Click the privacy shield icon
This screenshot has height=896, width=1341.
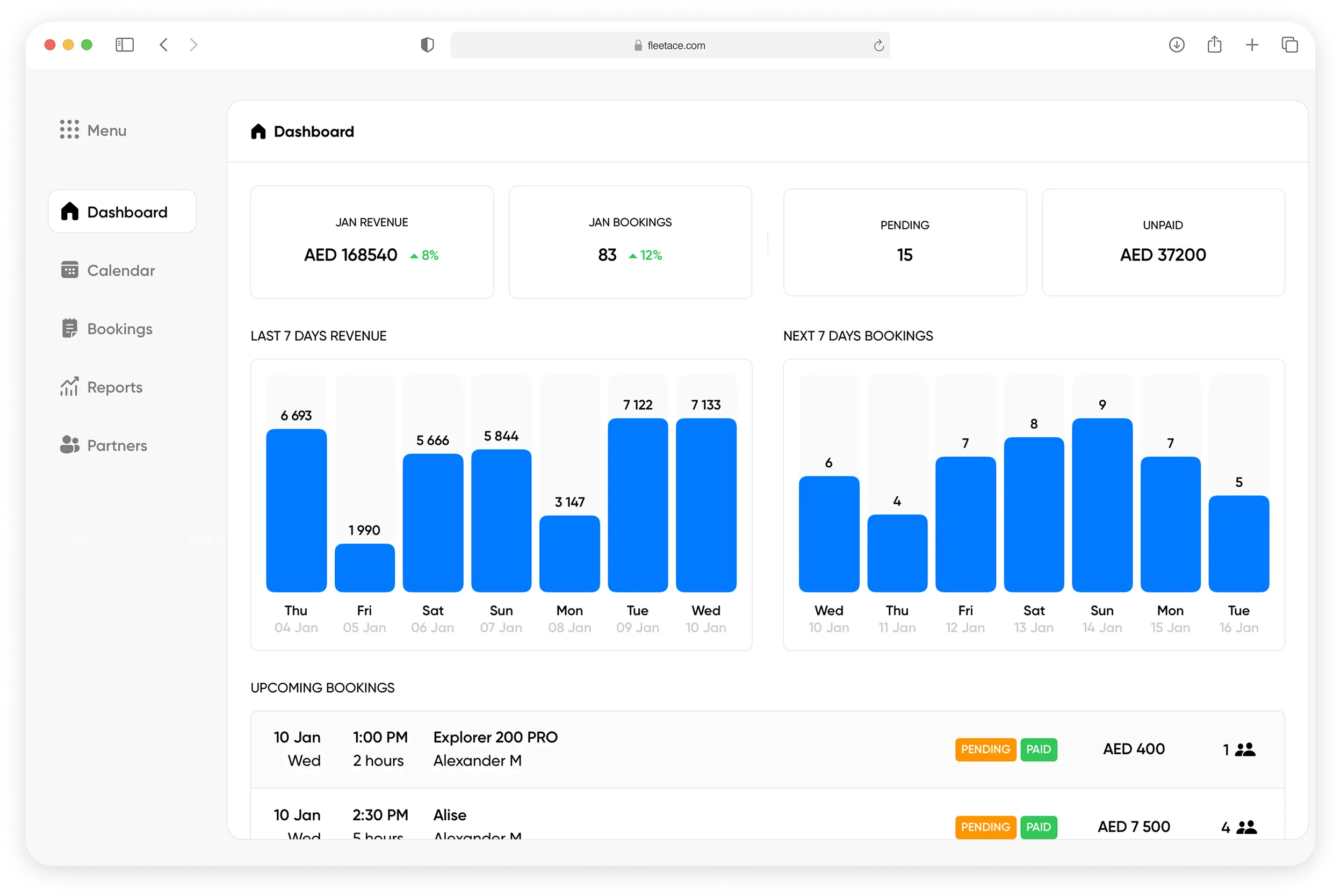pyautogui.click(x=427, y=45)
